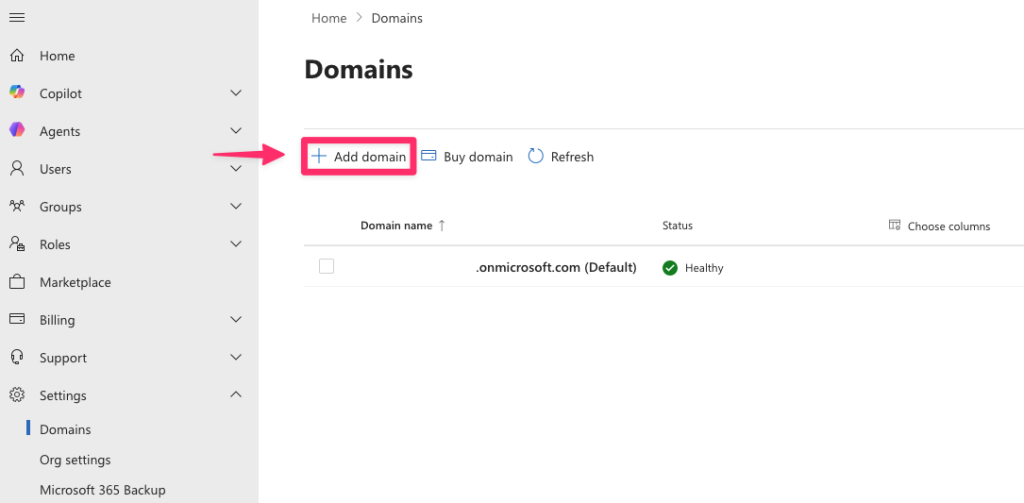The height and width of the screenshot is (503, 1024).
Task: Click the Settings label in sidebar
Action: pyautogui.click(x=63, y=395)
